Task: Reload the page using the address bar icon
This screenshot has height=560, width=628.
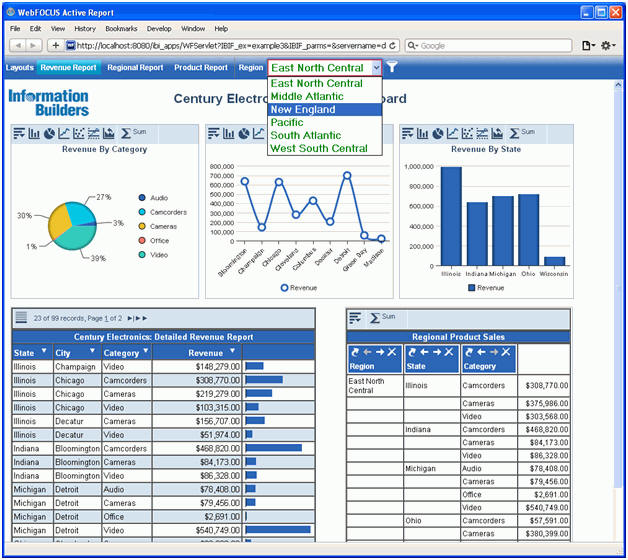Action: [x=392, y=46]
